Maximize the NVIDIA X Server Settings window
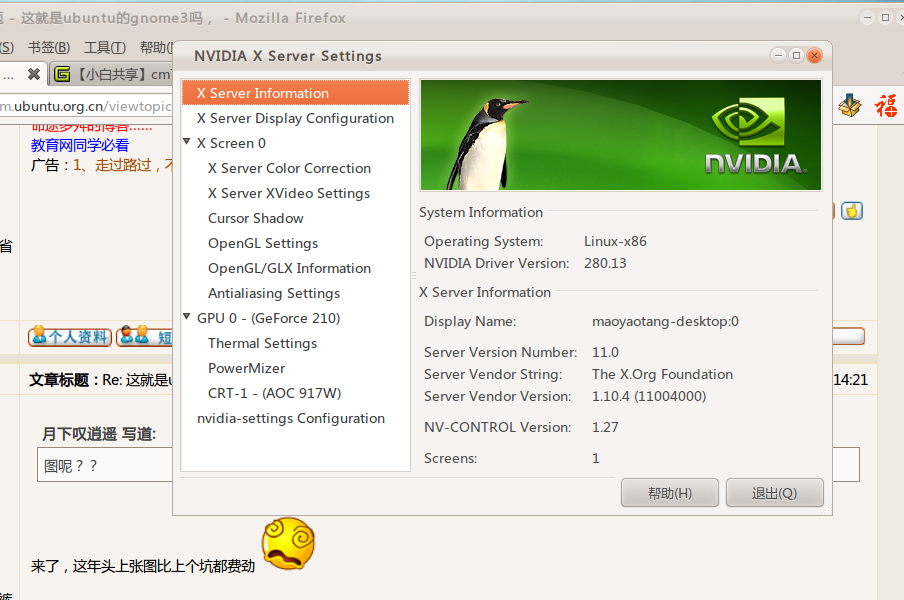The image size is (904, 600). [796, 55]
